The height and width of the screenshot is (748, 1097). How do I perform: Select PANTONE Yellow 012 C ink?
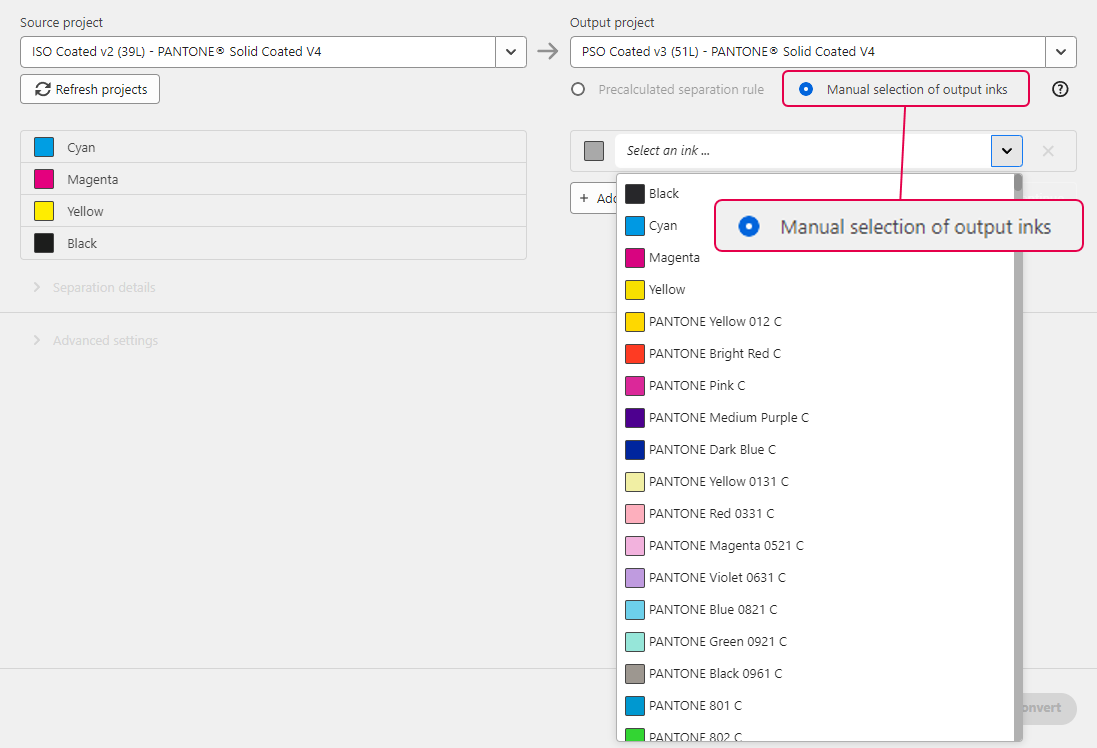(816, 322)
